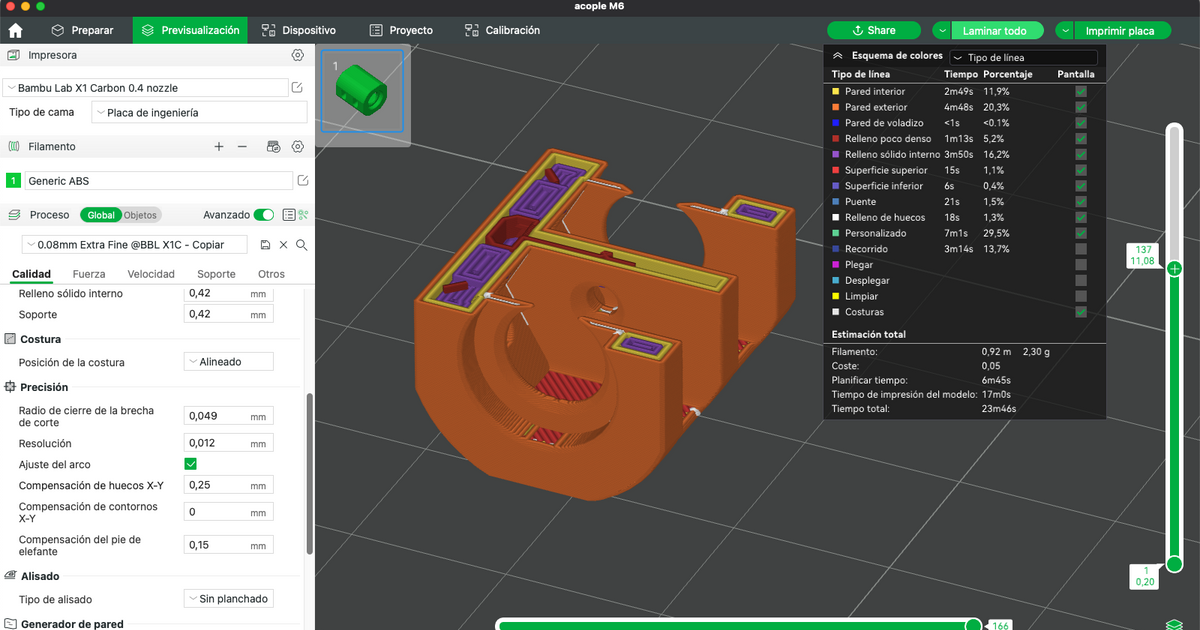This screenshot has height=630, width=1200.
Task: Open the Posición de la costura dropdown
Action: (228, 362)
